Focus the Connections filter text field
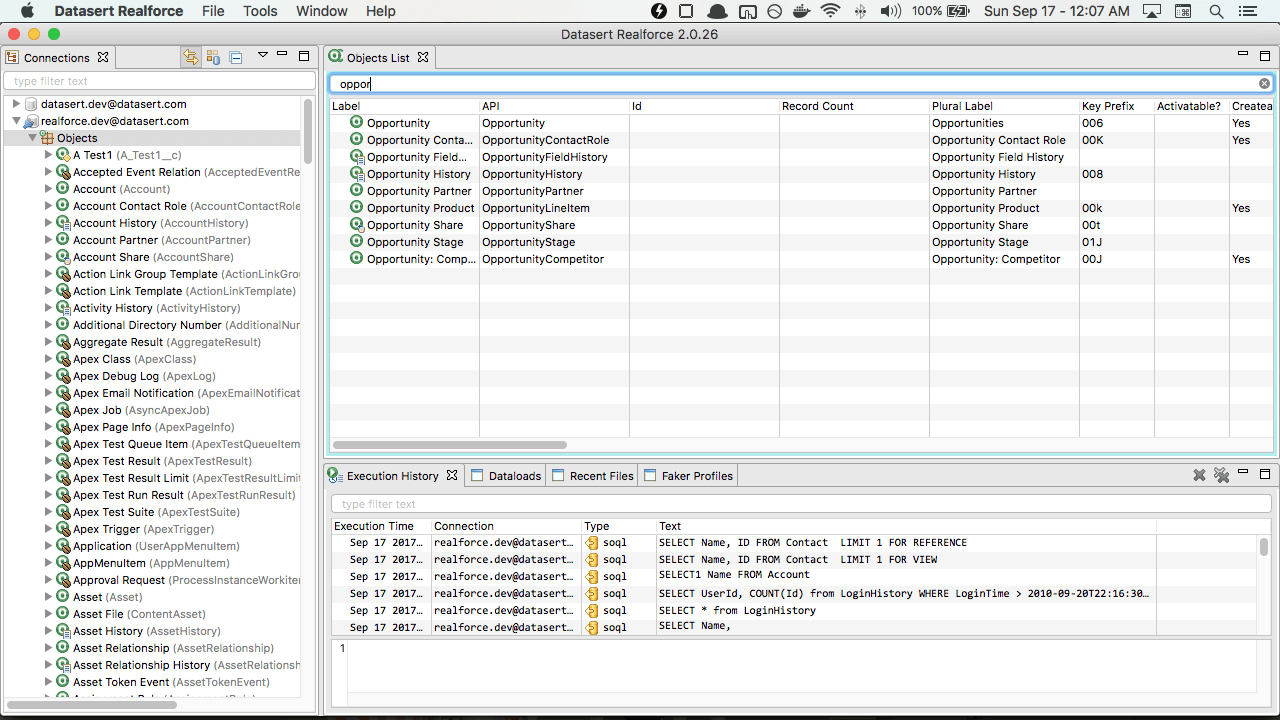The height and width of the screenshot is (720, 1280). pyautogui.click(x=160, y=81)
